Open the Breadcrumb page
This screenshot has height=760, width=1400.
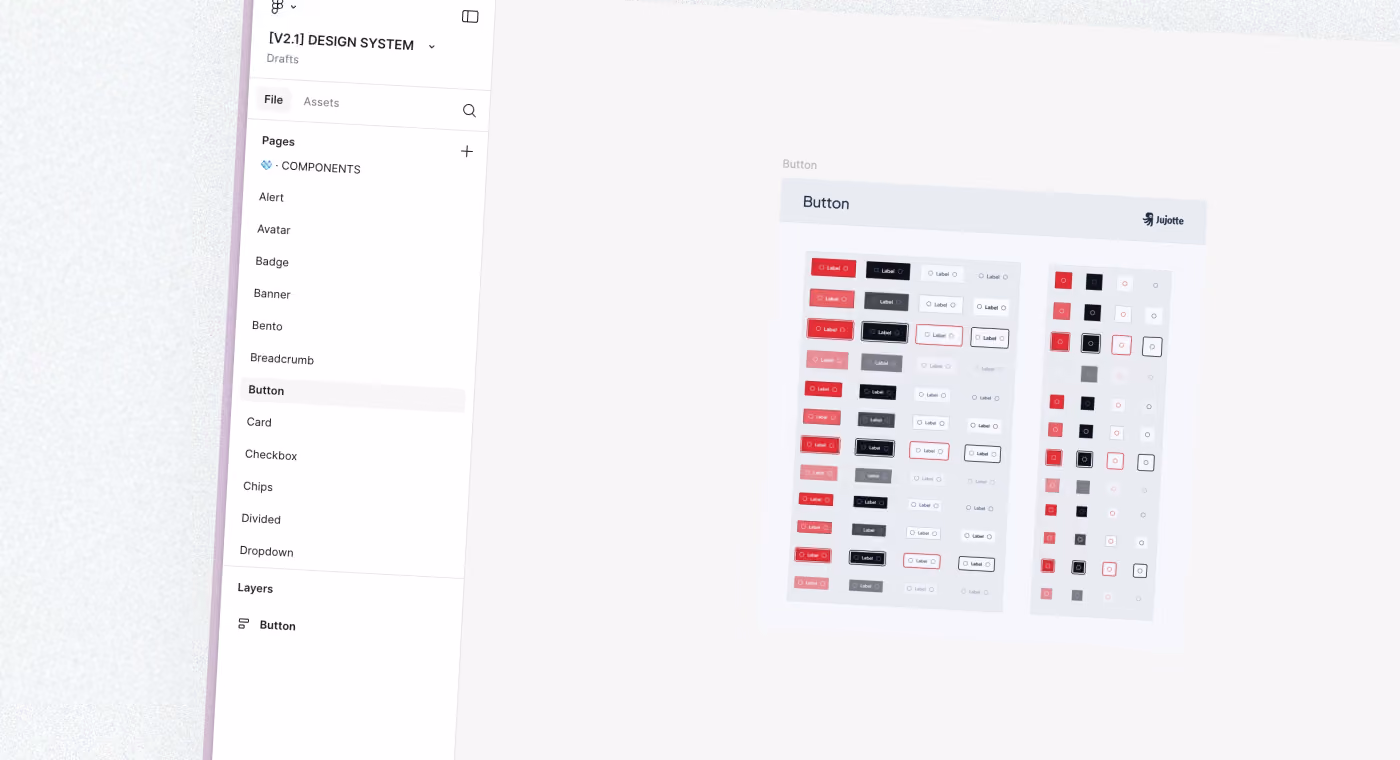click(282, 358)
